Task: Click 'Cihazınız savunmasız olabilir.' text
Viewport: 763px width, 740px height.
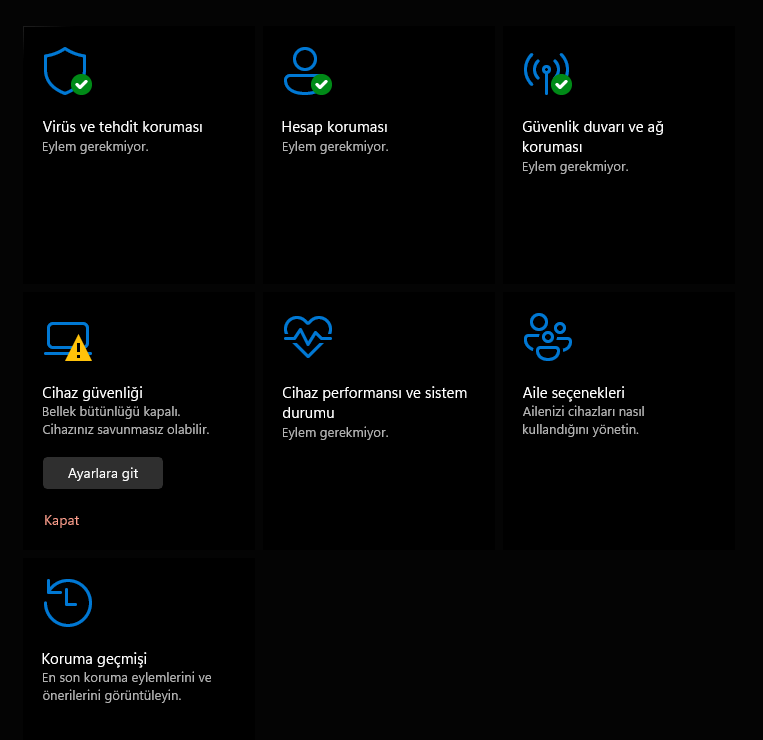Action: (x=126, y=430)
